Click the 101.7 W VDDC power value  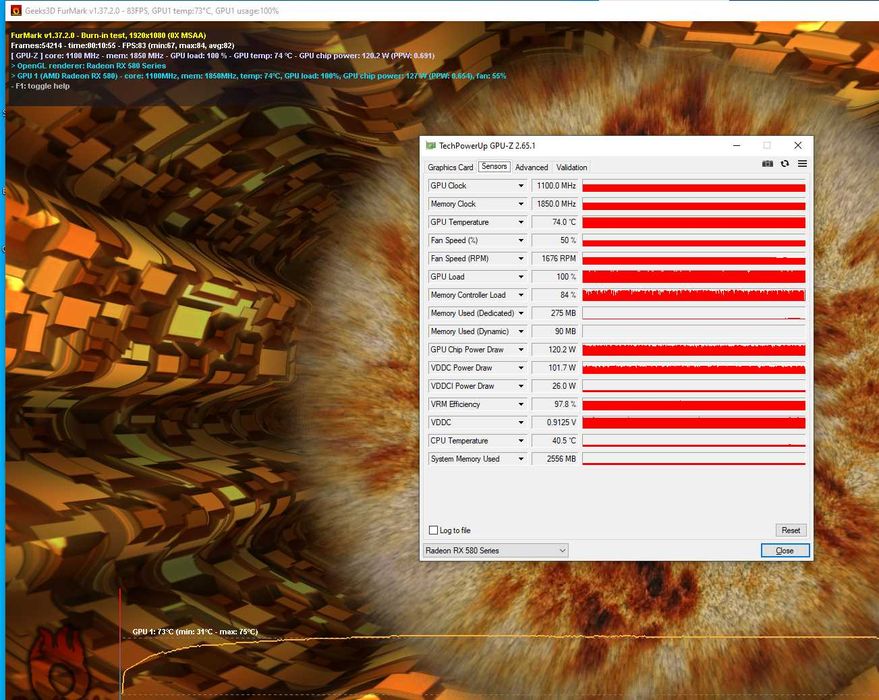[555, 368]
